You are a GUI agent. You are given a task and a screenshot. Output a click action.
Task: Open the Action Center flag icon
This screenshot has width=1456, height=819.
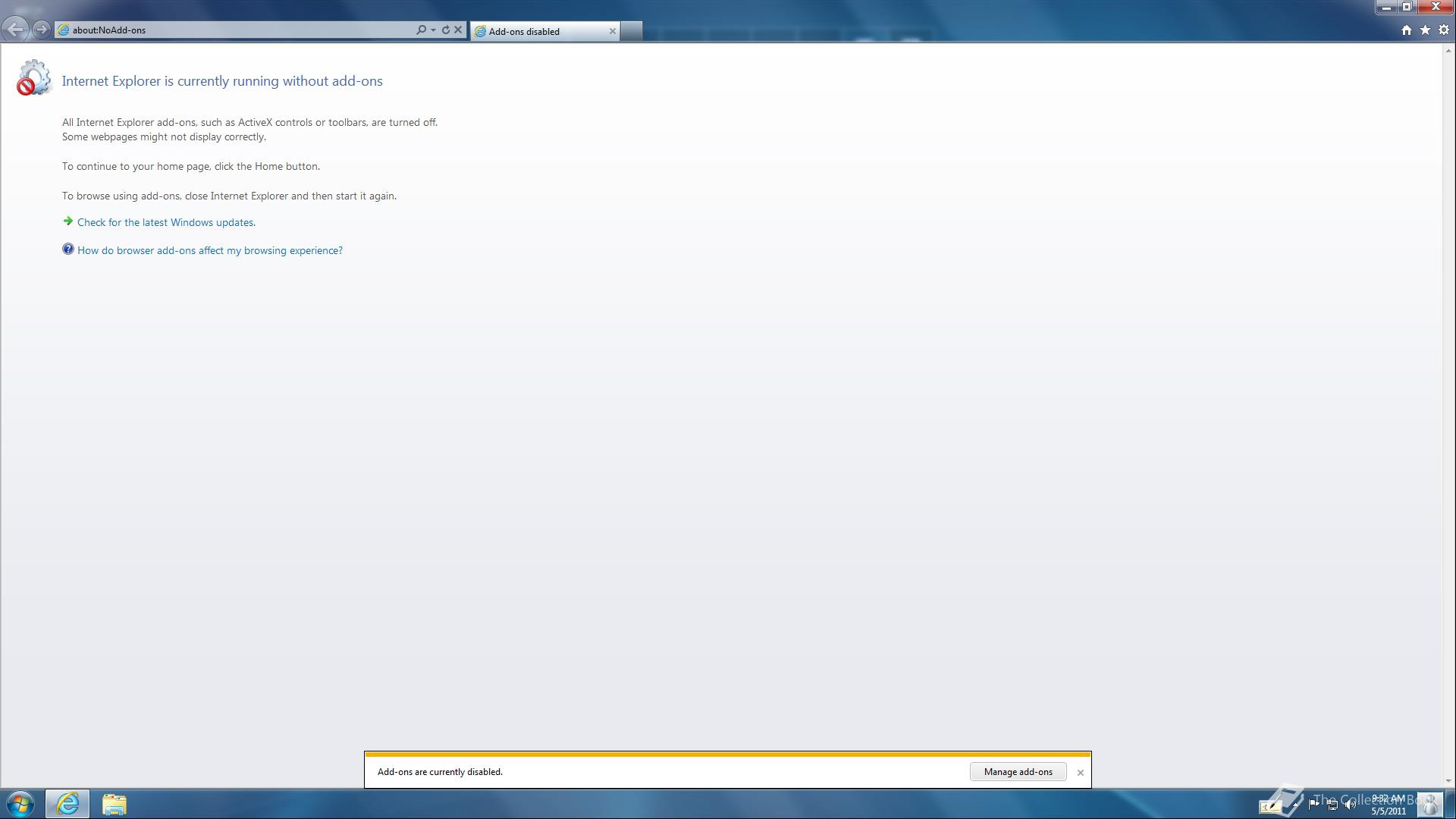click(x=1313, y=805)
